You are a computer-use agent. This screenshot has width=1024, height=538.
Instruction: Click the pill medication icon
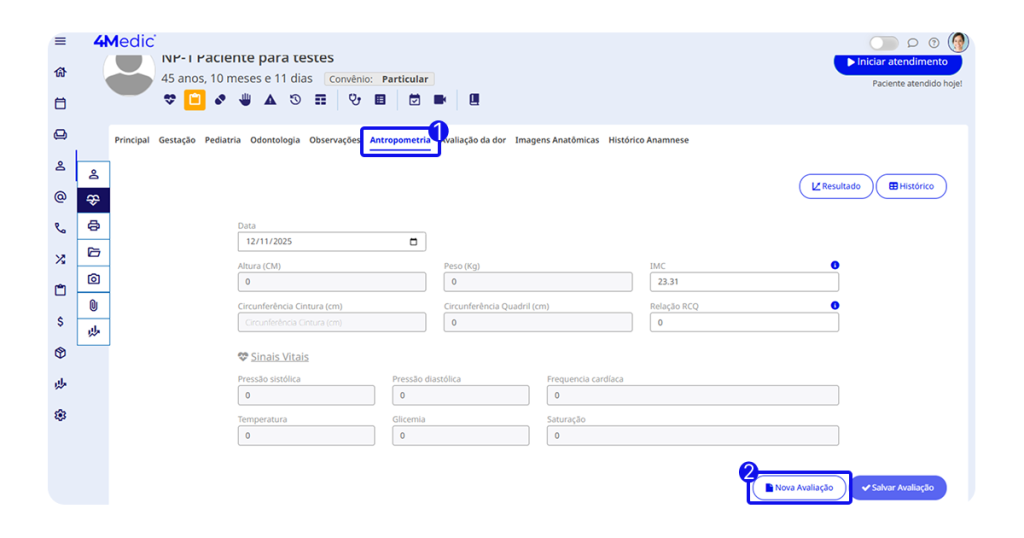(220, 100)
